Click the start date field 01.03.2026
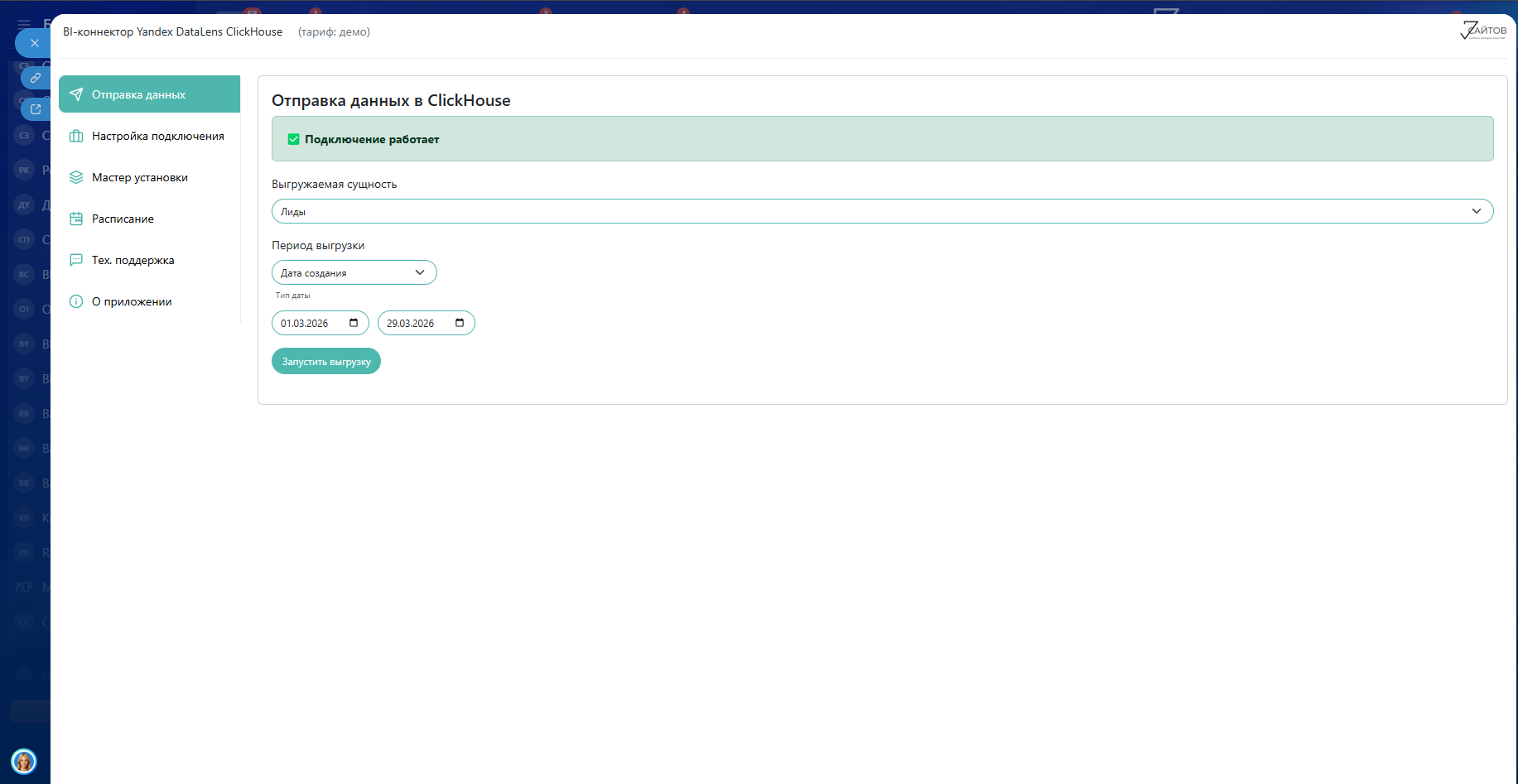Screen dimensions: 1518x784 click(320, 323)
